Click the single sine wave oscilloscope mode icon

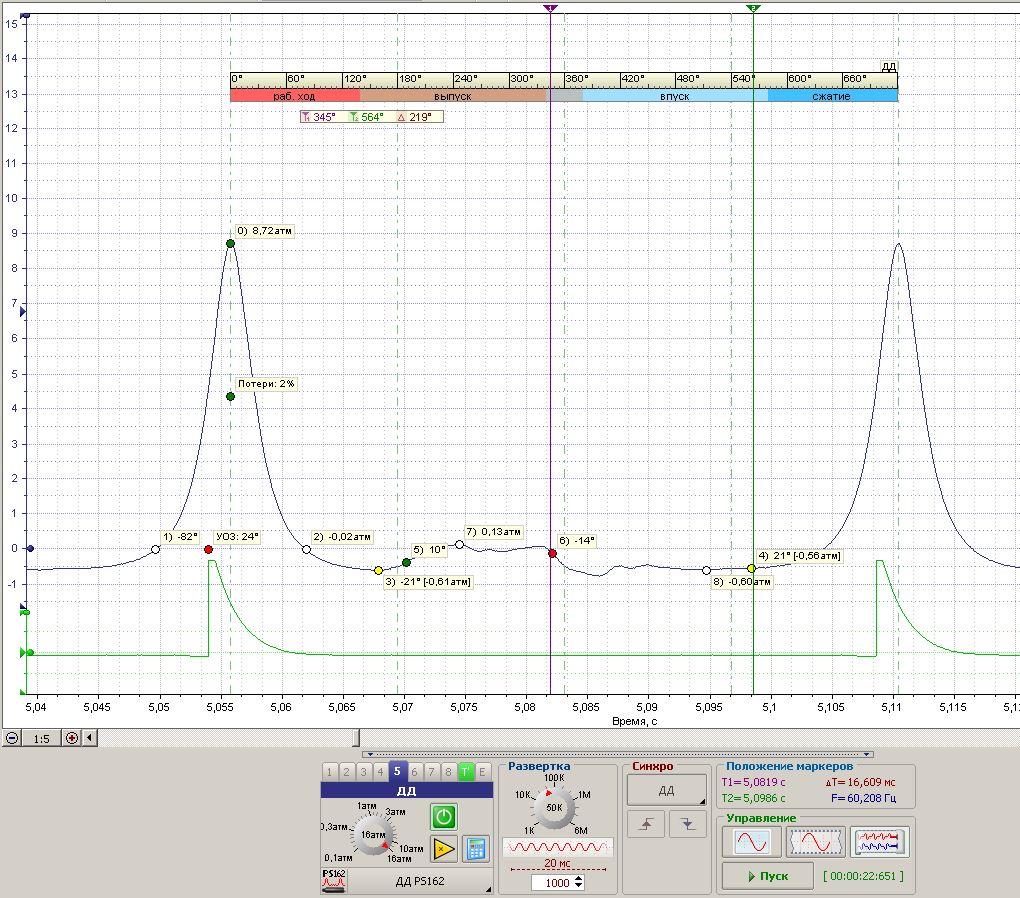[x=751, y=842]
